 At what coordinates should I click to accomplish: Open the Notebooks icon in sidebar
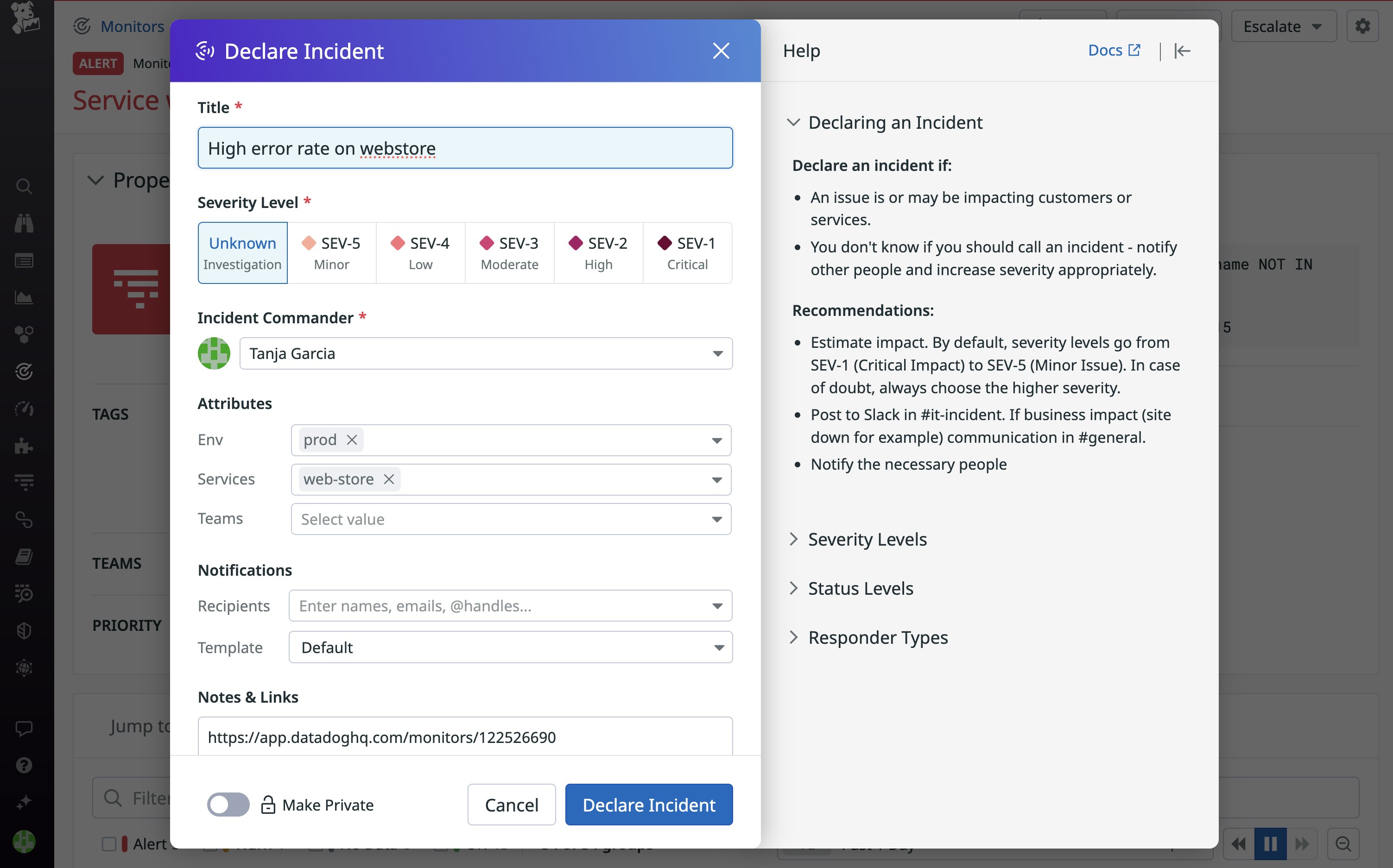24,556
